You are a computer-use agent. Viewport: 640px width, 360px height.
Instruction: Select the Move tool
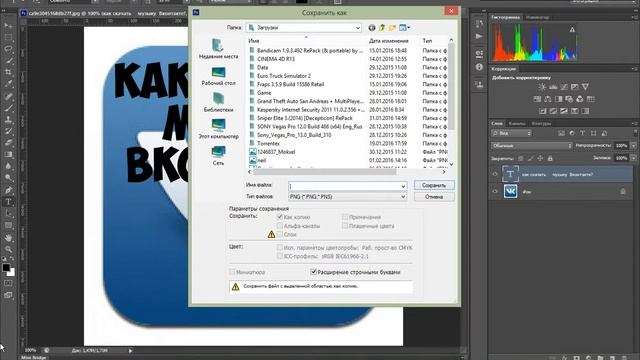coord(8,26)
